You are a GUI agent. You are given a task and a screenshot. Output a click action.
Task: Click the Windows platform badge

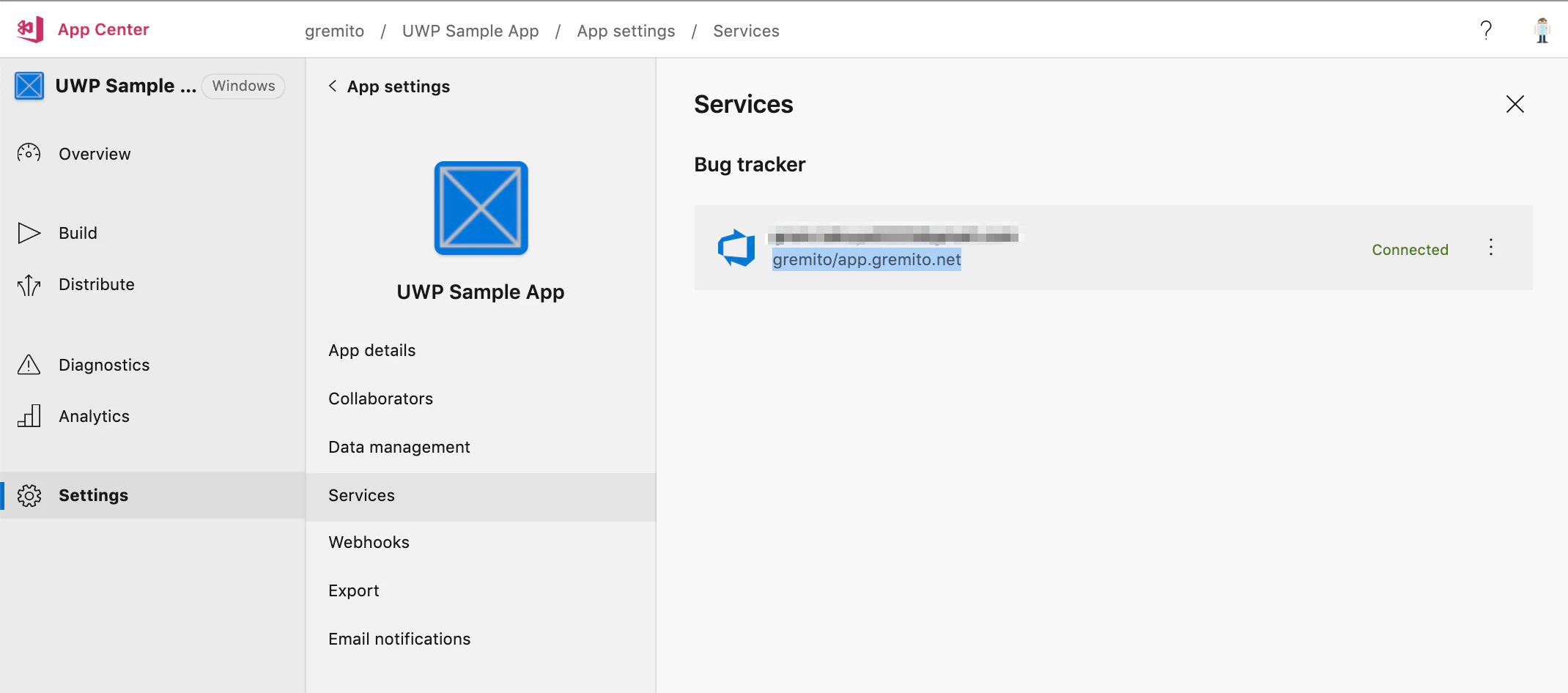(x=243, y=86)
